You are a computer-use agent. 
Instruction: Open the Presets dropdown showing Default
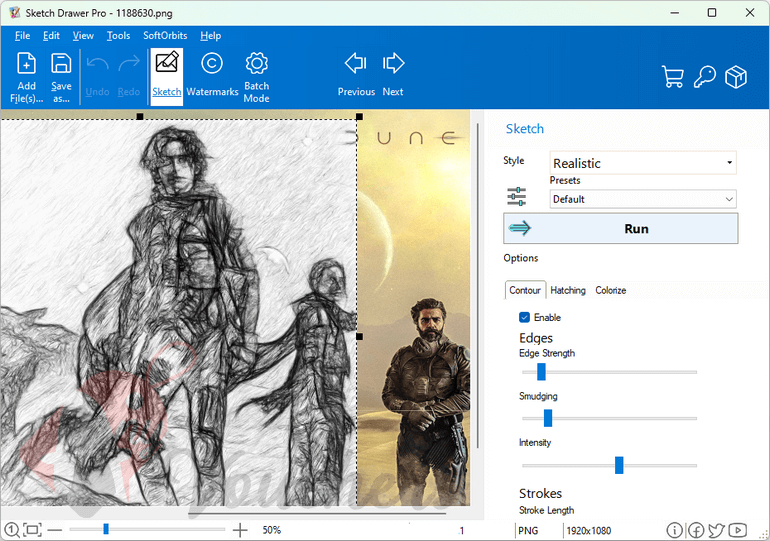click(x=643, y=199)
